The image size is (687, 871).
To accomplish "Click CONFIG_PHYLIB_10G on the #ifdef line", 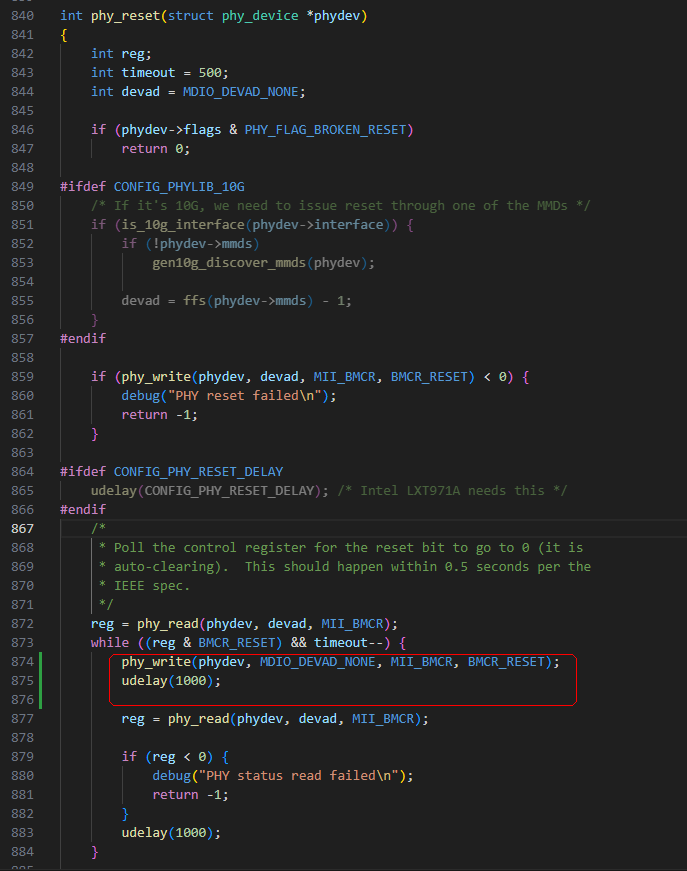I will click(179, 187).
